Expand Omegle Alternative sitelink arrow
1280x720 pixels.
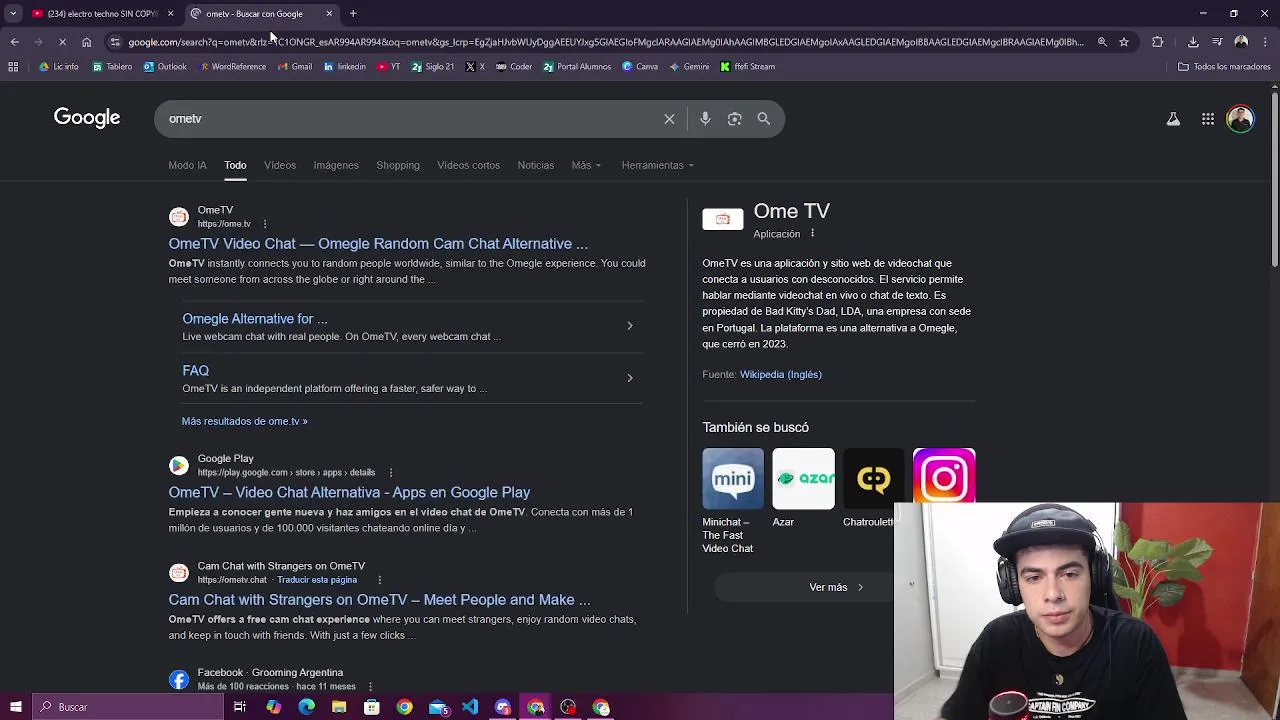(629, 326)
